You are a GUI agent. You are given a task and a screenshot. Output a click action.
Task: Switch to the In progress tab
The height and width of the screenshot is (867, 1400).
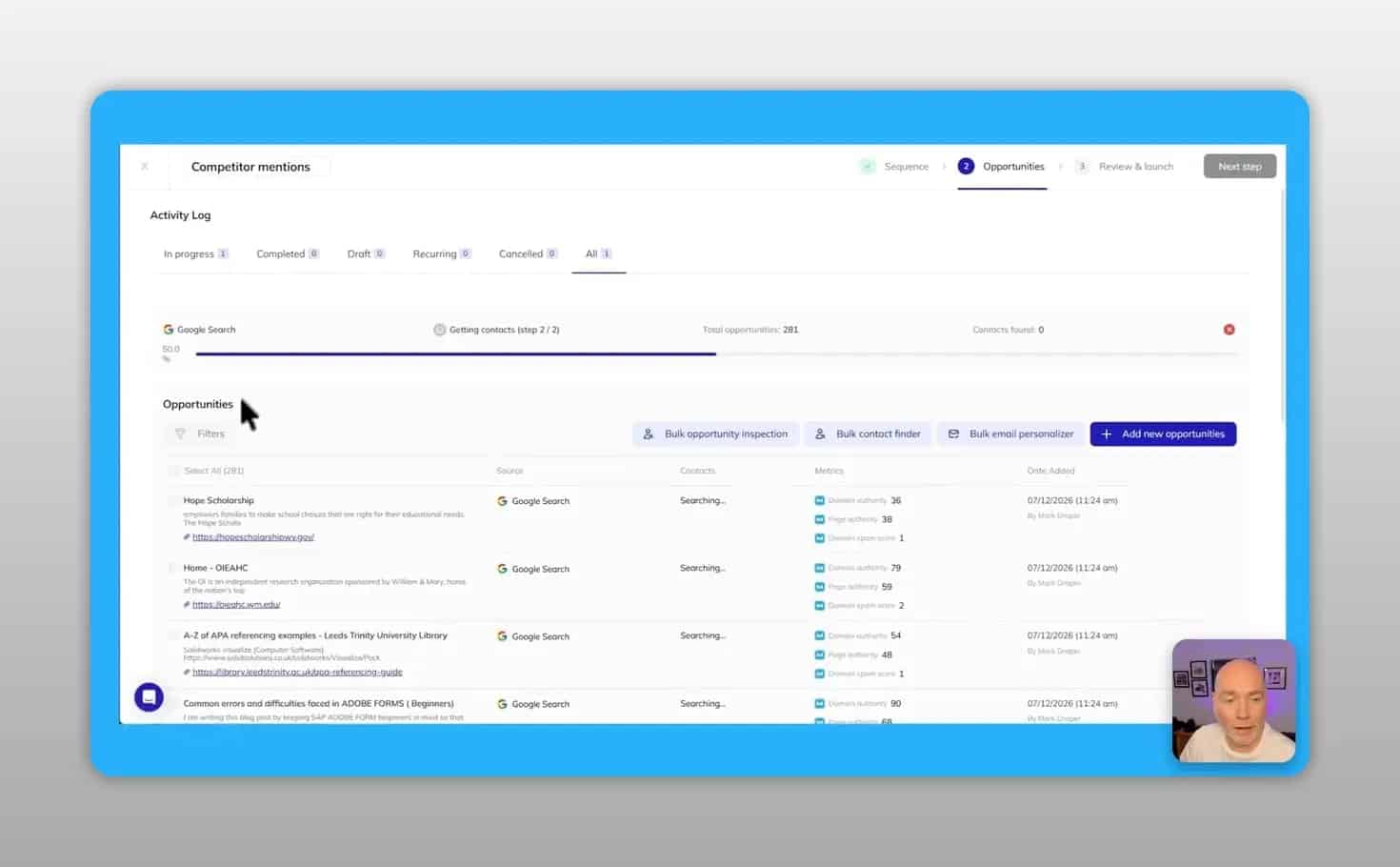tap(195, 254)
